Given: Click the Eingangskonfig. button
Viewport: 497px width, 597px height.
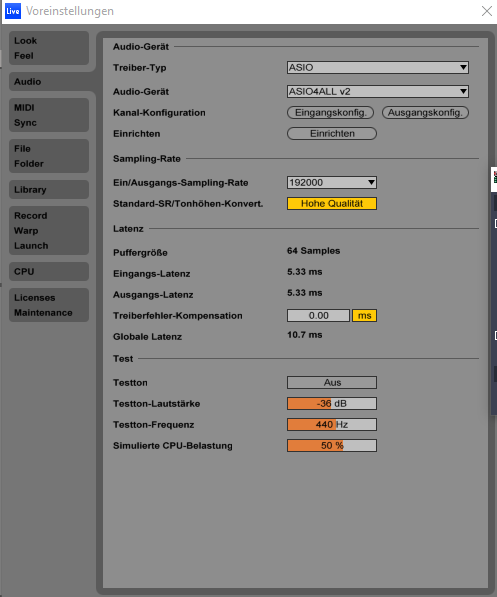Looking at the screenshot, I should click(x=330, y=113).
